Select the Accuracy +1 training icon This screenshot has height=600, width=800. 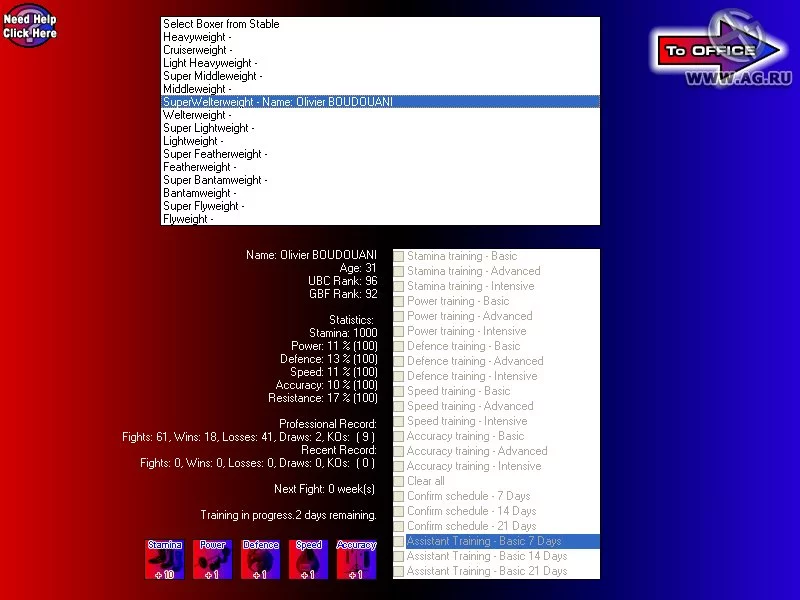click(357, 559)
